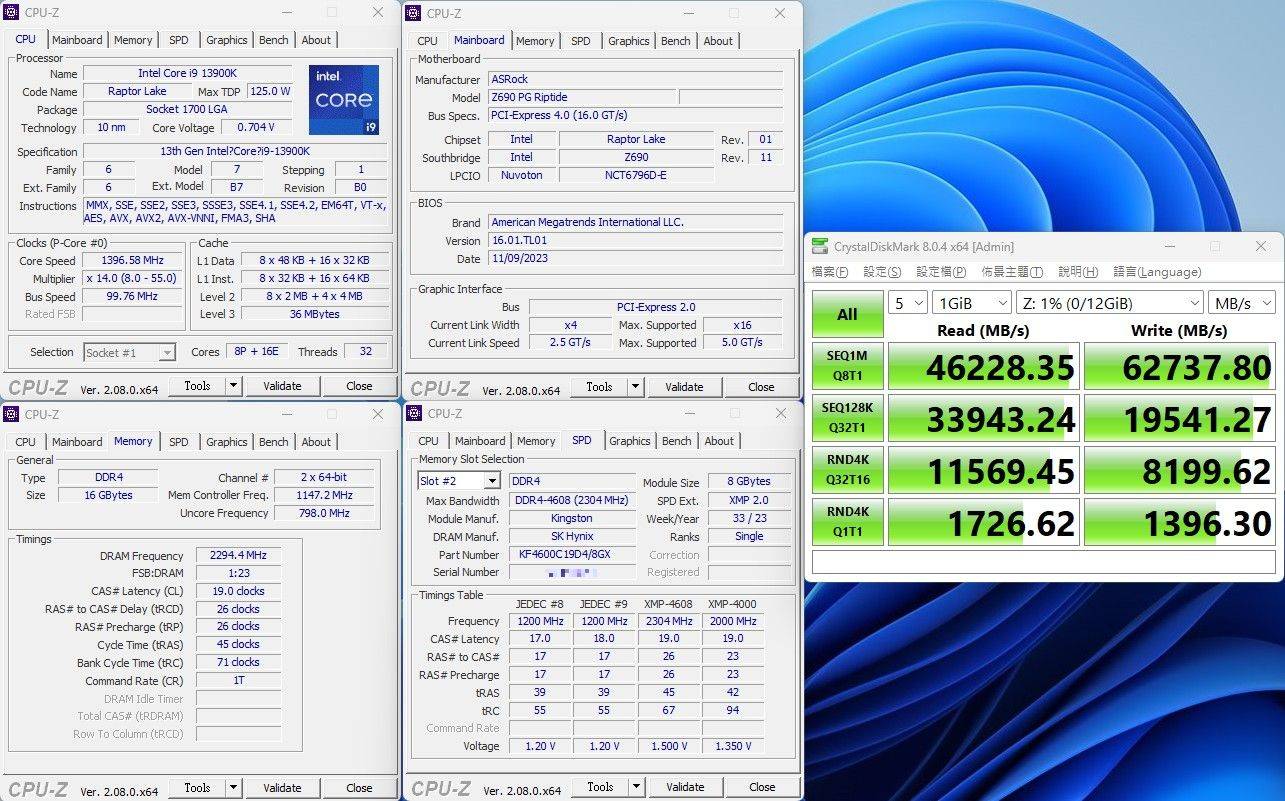Run RND4K Q32T16 test
The height and width of the screenshot is (801, 1285).
847,470
